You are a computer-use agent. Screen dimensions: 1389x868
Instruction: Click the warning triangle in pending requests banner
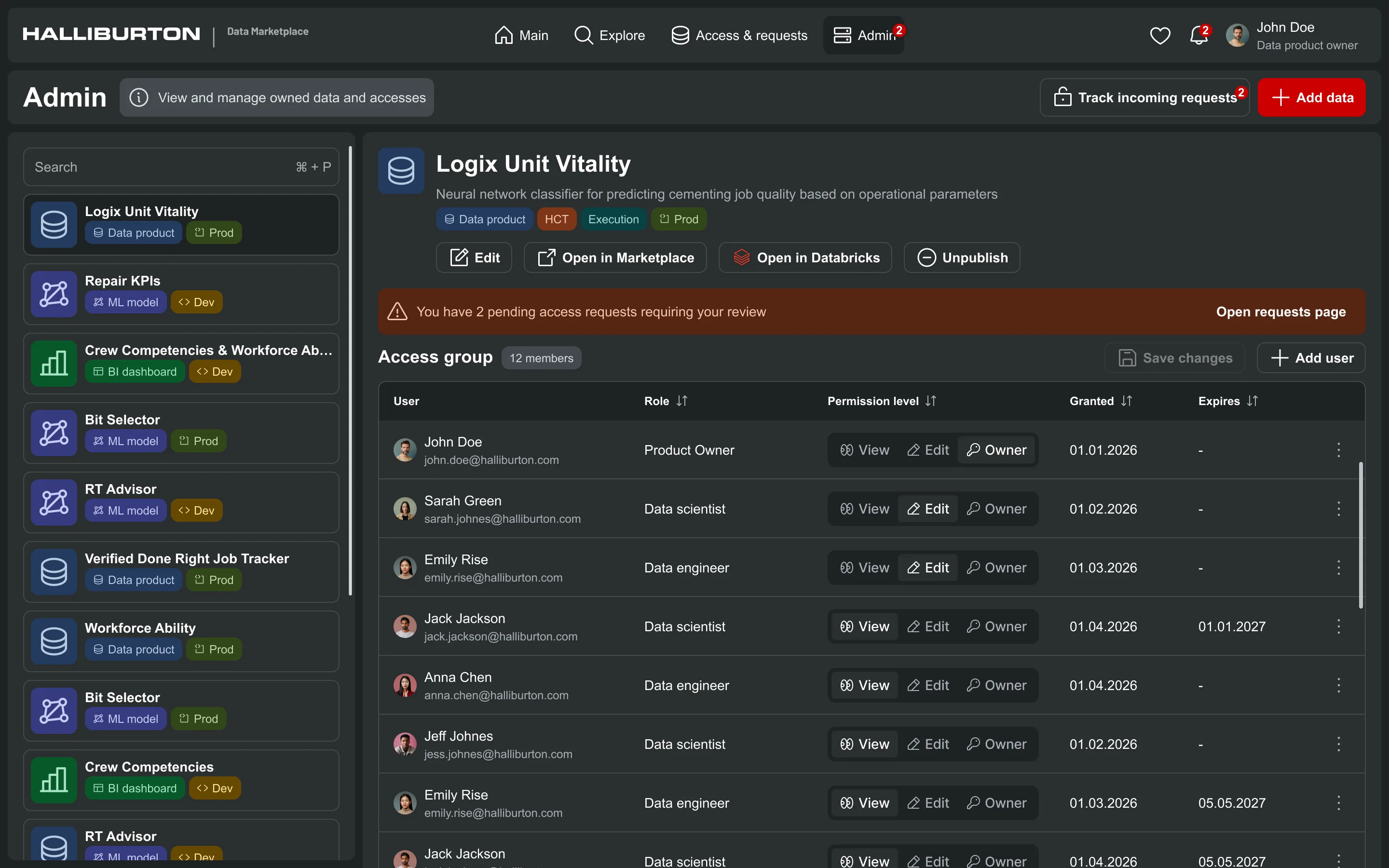click(x=397, y=312)
